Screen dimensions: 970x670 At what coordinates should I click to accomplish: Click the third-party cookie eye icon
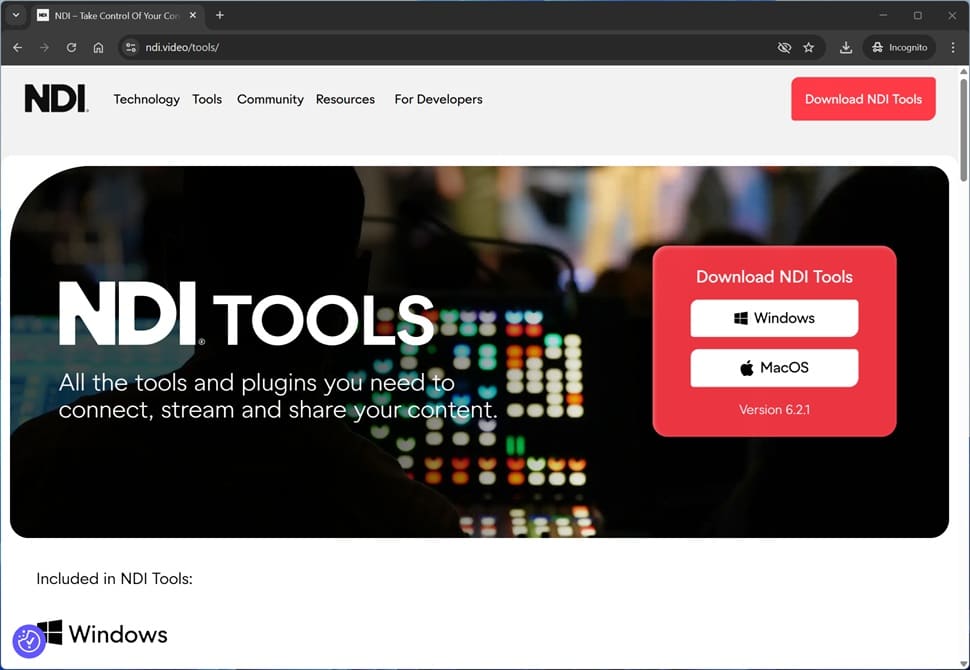[x=784, y=47]
